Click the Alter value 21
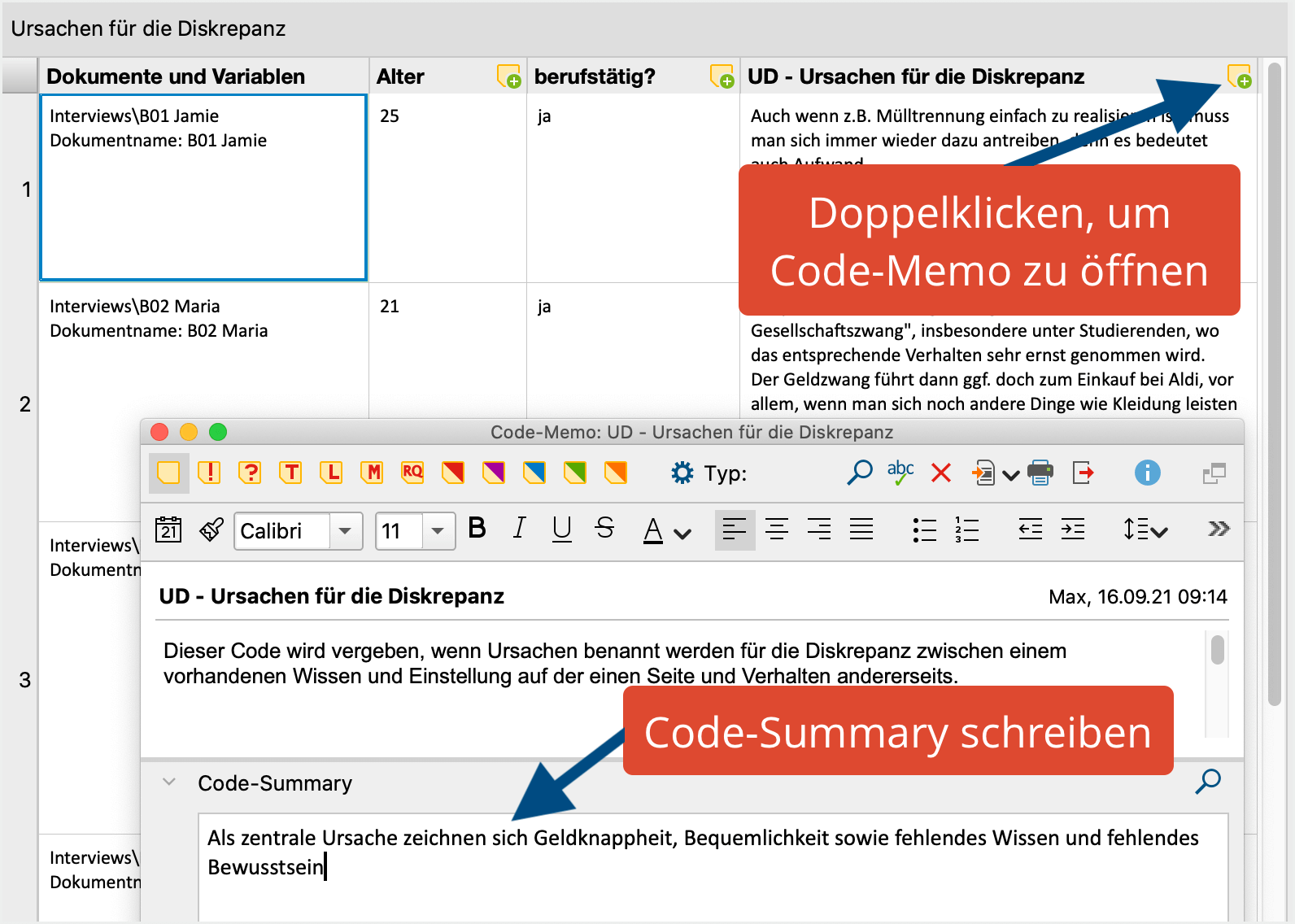The width and height of the screenshot is (1295, 924). [x=390, y=306]
